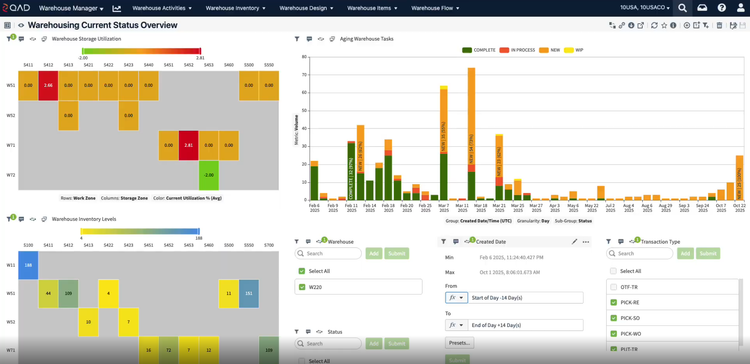Open the Presets... button
Screen dimensions: 750x364
pos(460,342)
